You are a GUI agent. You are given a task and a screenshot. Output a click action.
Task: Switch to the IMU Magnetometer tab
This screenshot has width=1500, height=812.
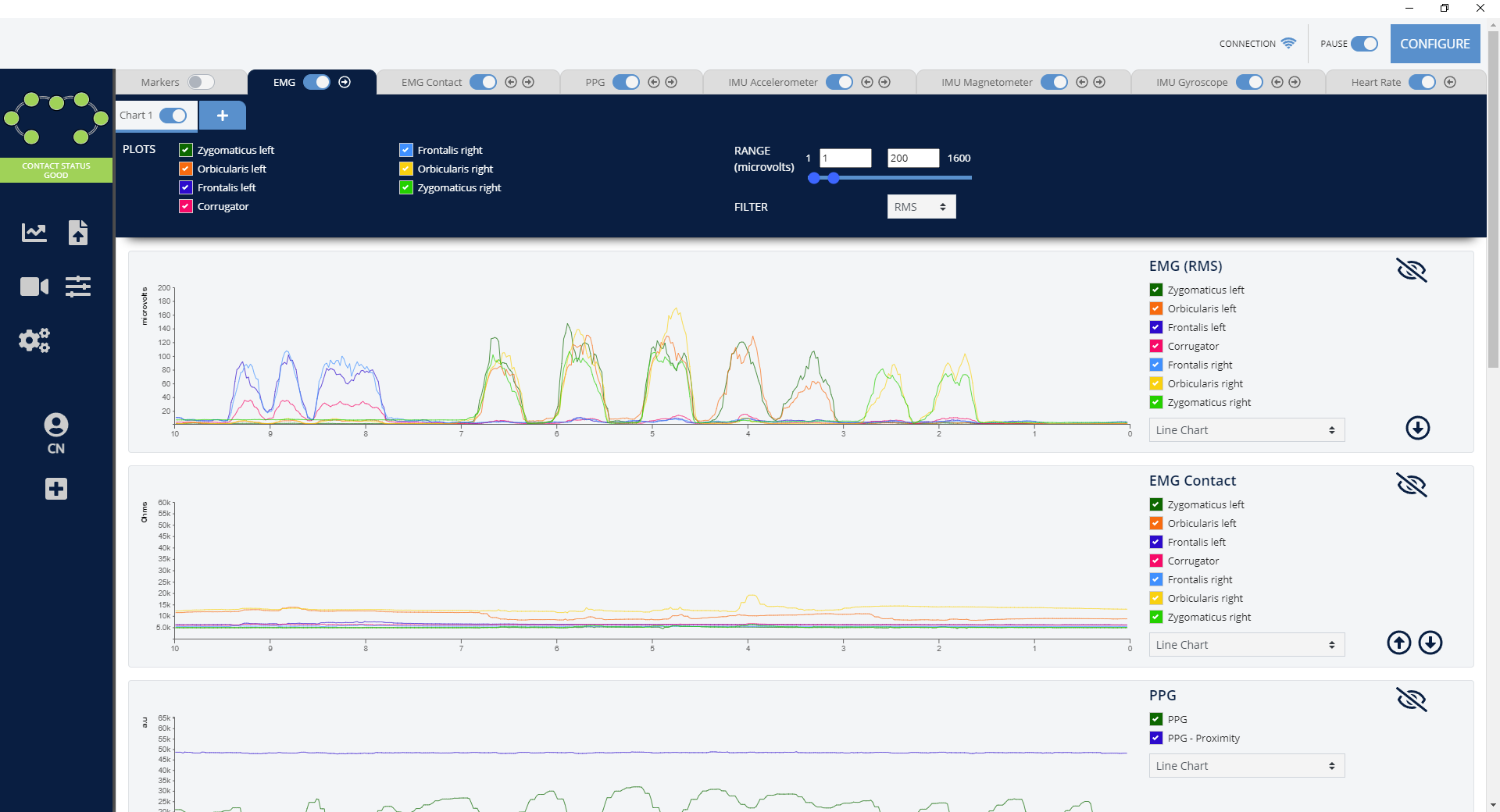point(987,82)
